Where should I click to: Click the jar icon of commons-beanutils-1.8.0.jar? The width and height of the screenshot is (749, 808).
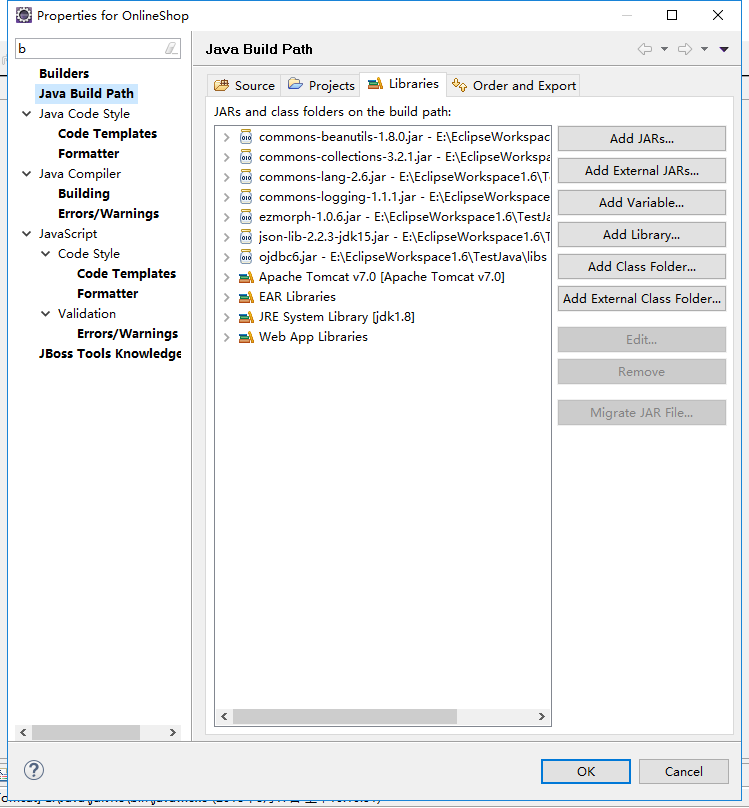[x=246, y=137]
